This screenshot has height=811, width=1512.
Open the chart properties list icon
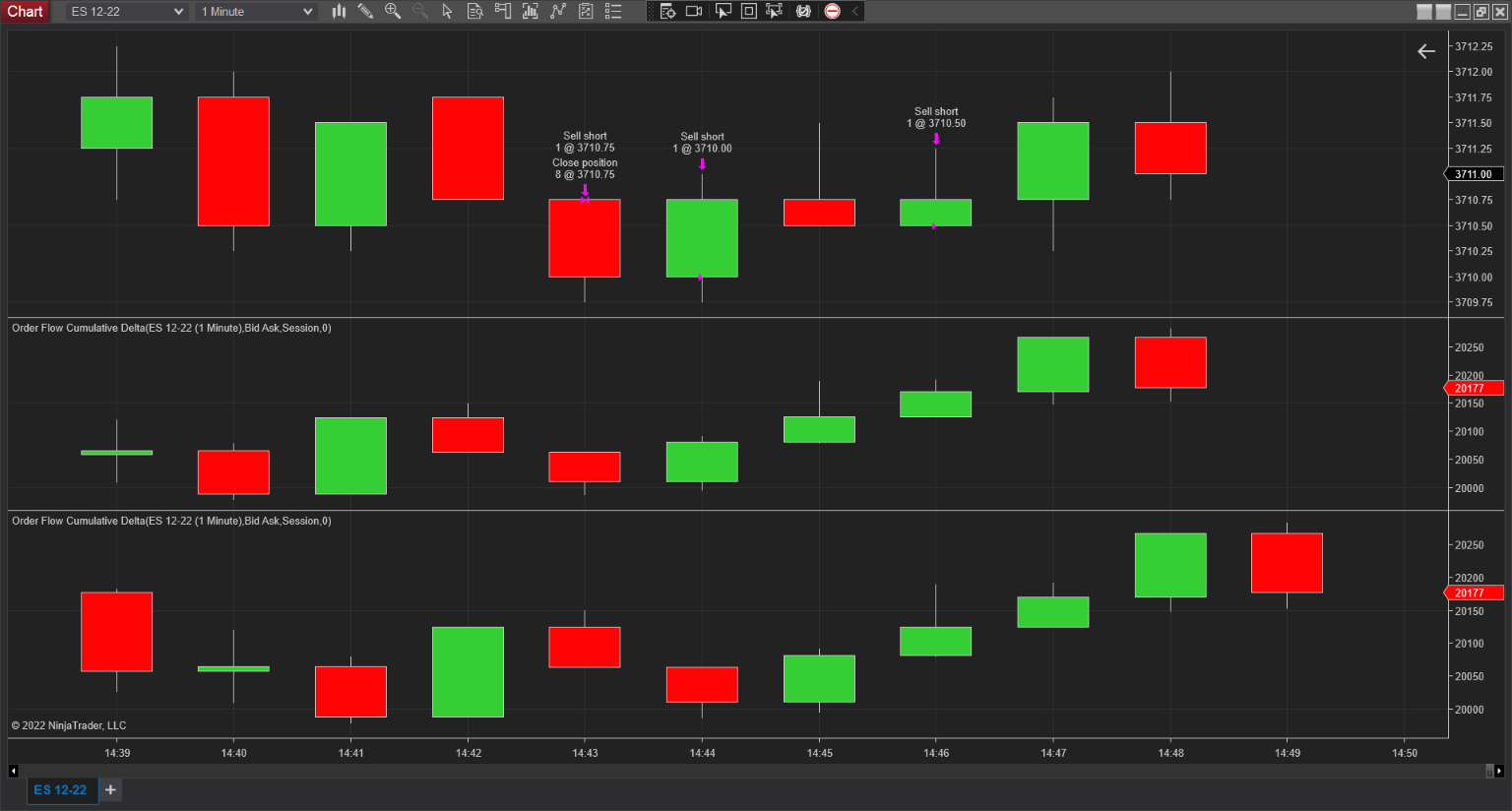click(x=613, y=11)
